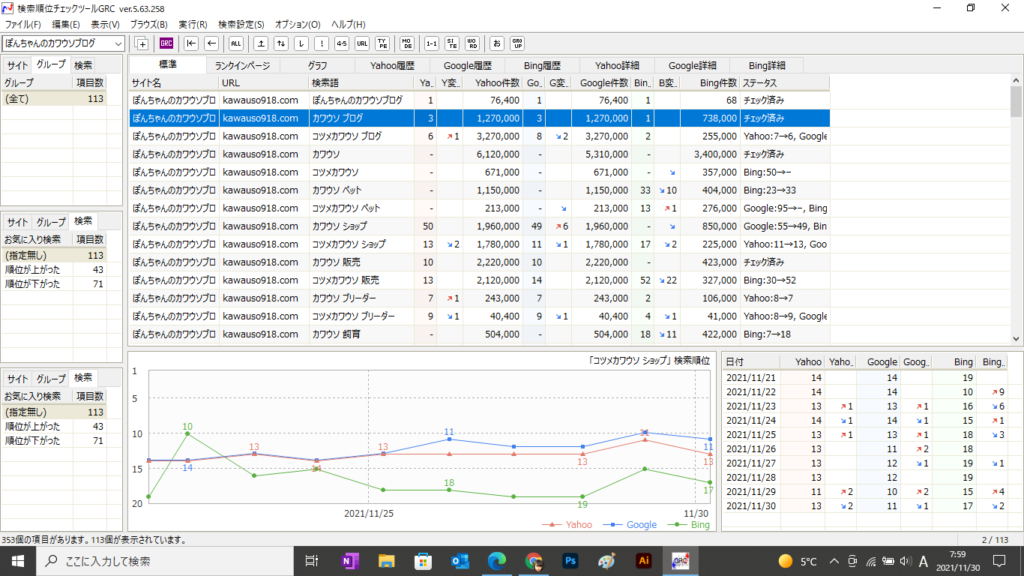Select the ALL toolbar icon
The image size is (1024, 576).
236,44
